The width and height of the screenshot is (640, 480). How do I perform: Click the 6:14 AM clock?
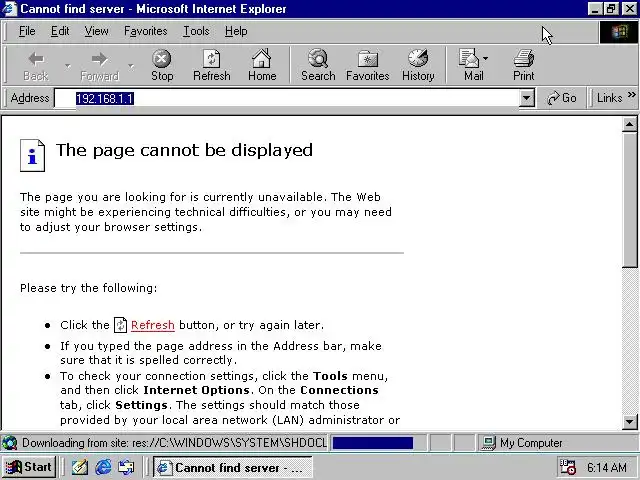tap(607, 467)
